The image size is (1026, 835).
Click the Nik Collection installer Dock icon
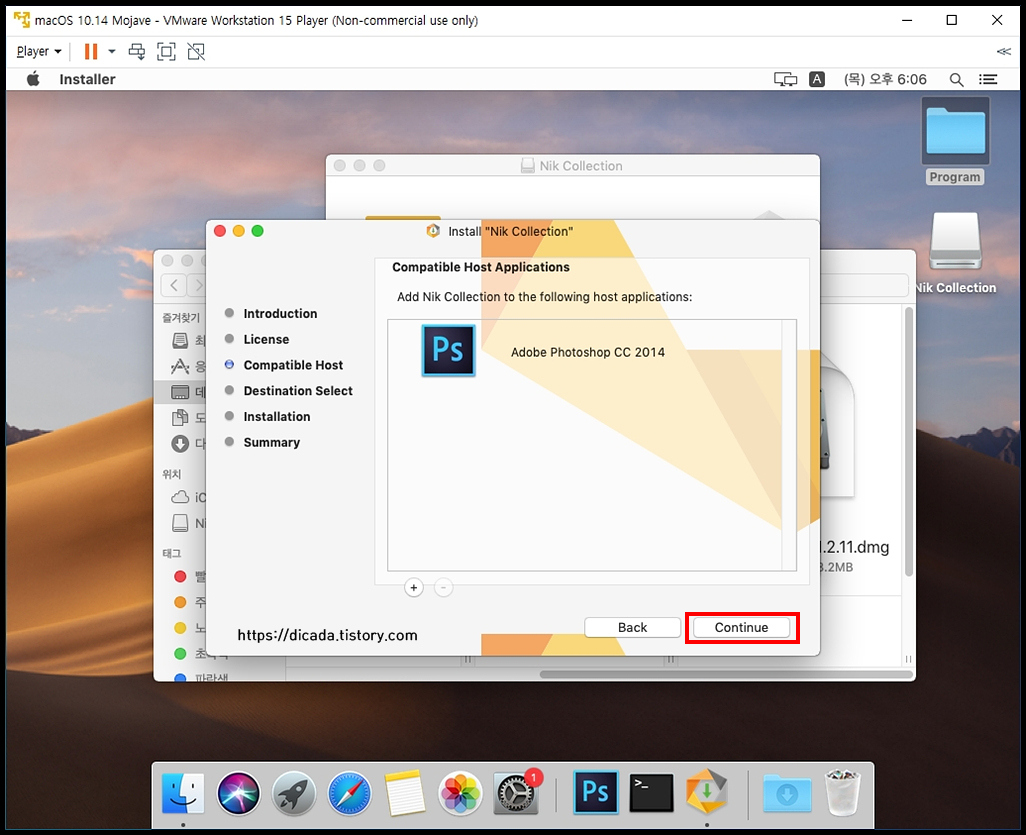pos(707,792)
